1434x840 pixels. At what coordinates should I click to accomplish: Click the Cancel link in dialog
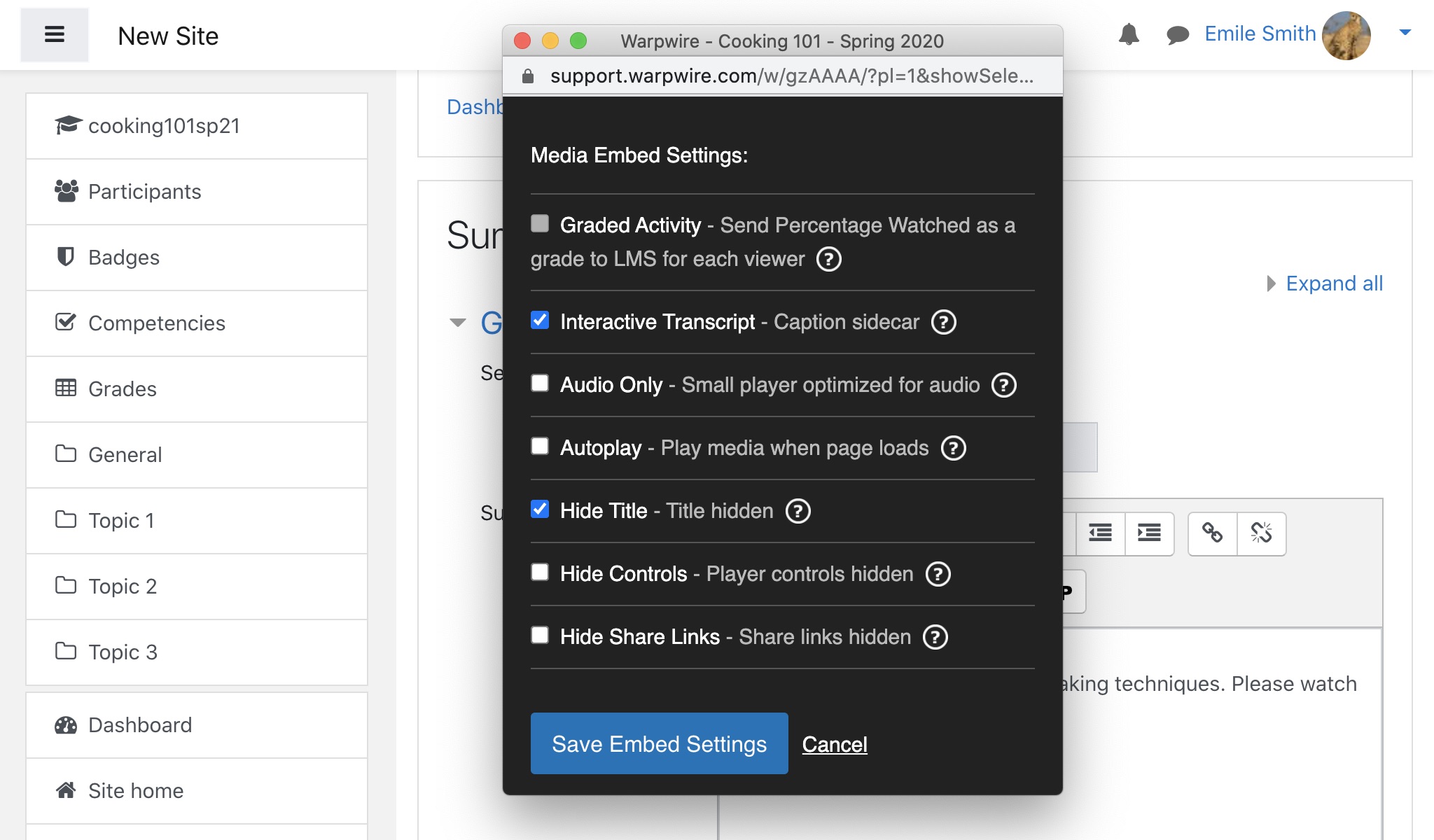(834, 744)
